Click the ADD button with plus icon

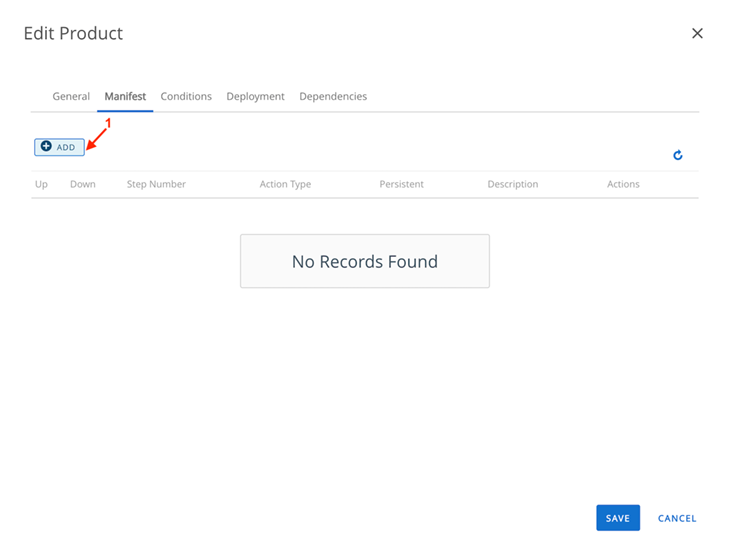[x=59, y=147]
